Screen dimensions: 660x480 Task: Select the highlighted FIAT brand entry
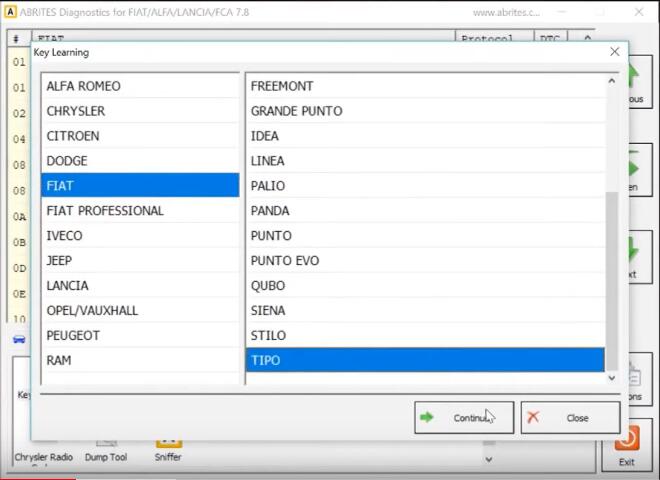(x=140, y=185)
